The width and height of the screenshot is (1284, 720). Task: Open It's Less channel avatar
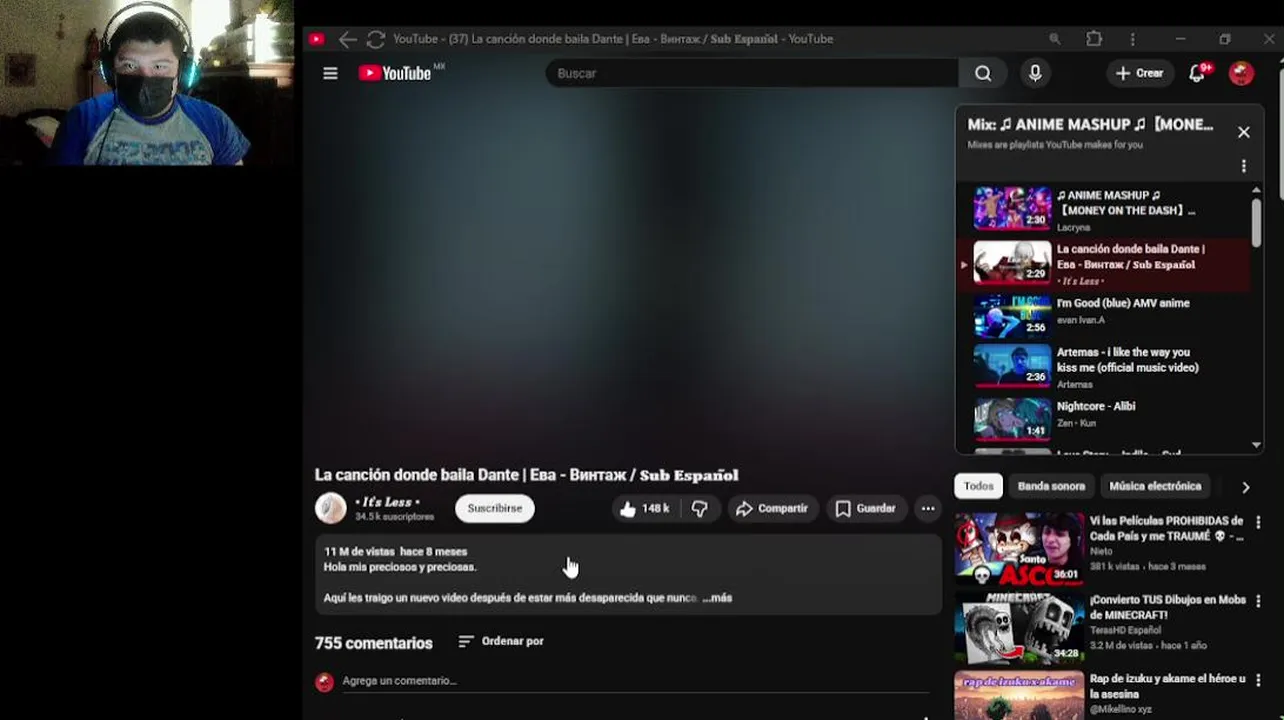point(331,508)
